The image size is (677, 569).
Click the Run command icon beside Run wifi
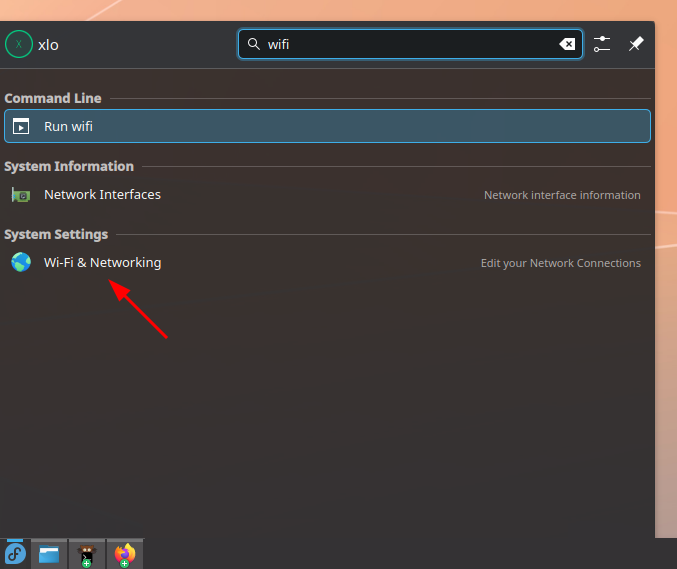pos(21,126)
